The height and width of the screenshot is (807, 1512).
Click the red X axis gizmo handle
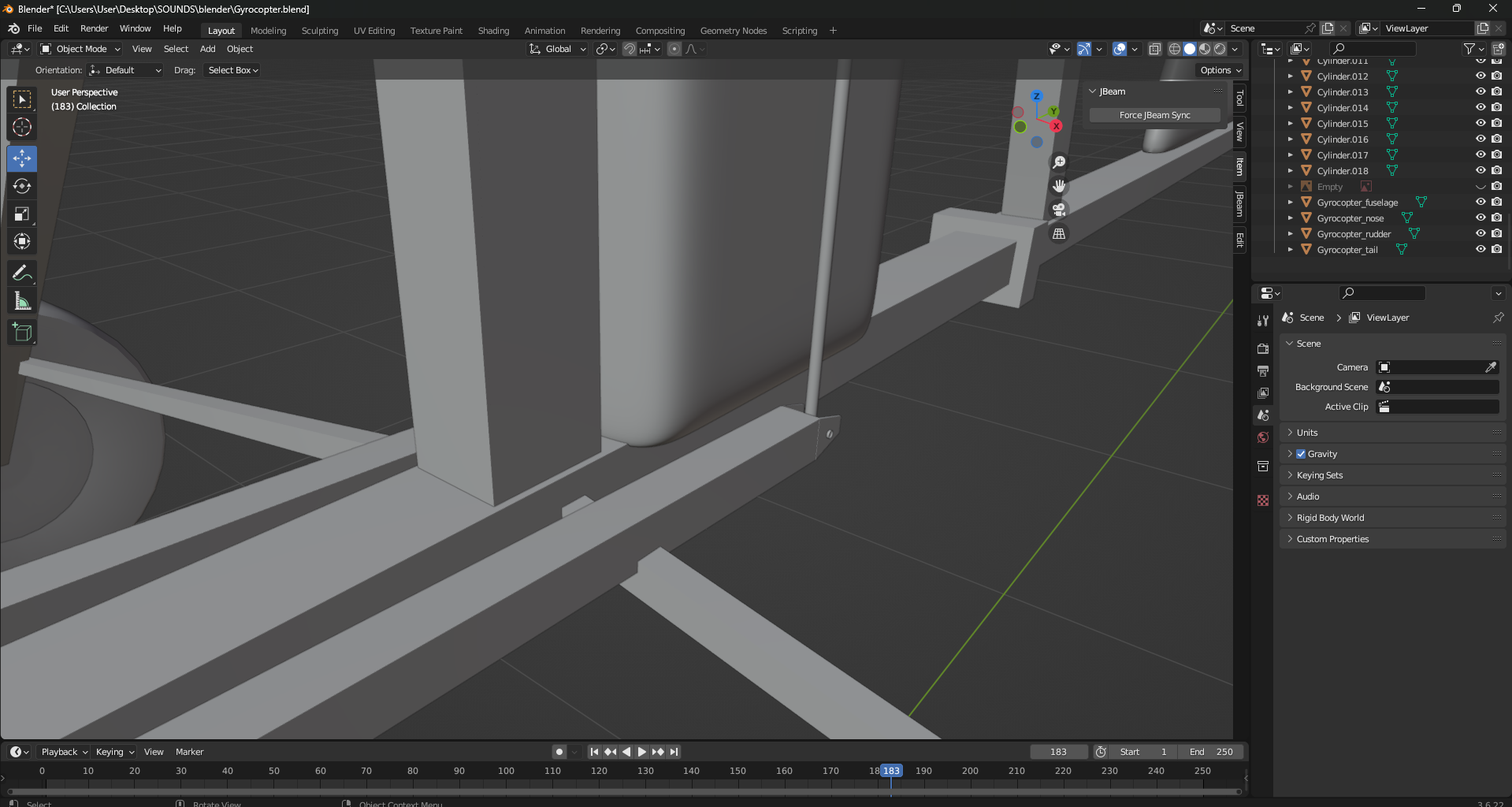click(x=1056, y=126)
